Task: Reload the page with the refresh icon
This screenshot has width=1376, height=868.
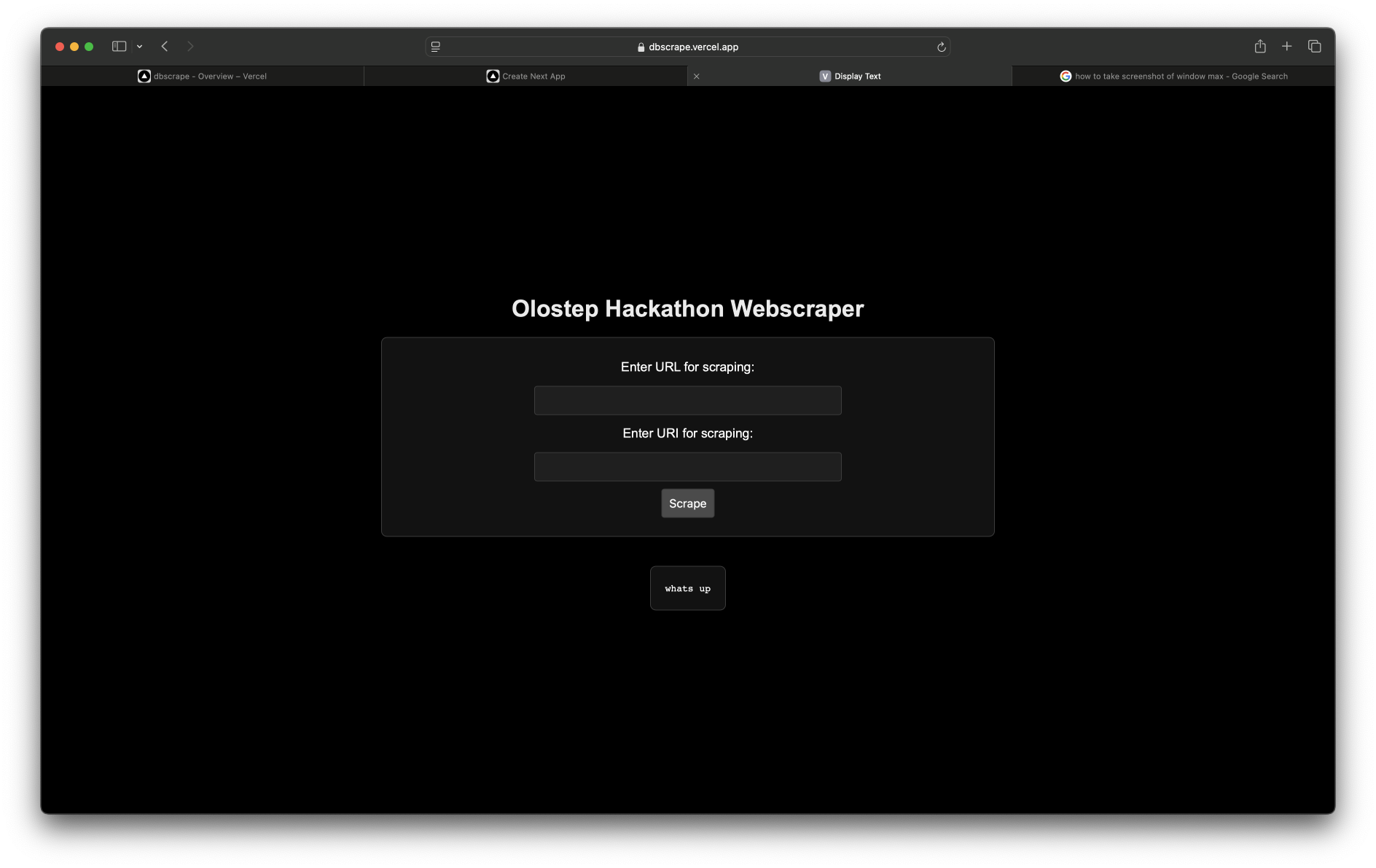Action: click(x=941, y=47)
